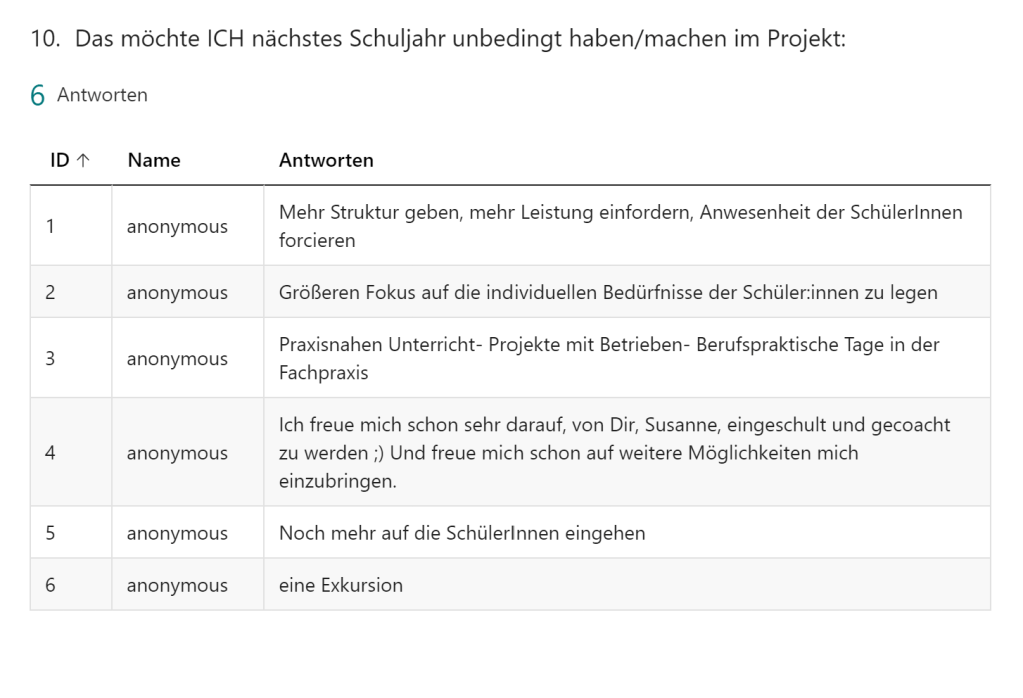
Task: Select the "Mehr Struktur geben" answer
Action: coord(620,226)
